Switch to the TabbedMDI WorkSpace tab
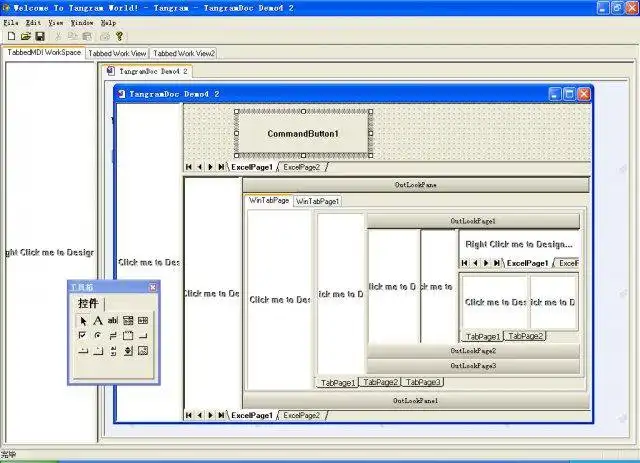The height and width of the screenshot is (463, 640). [x=44, y=53]
